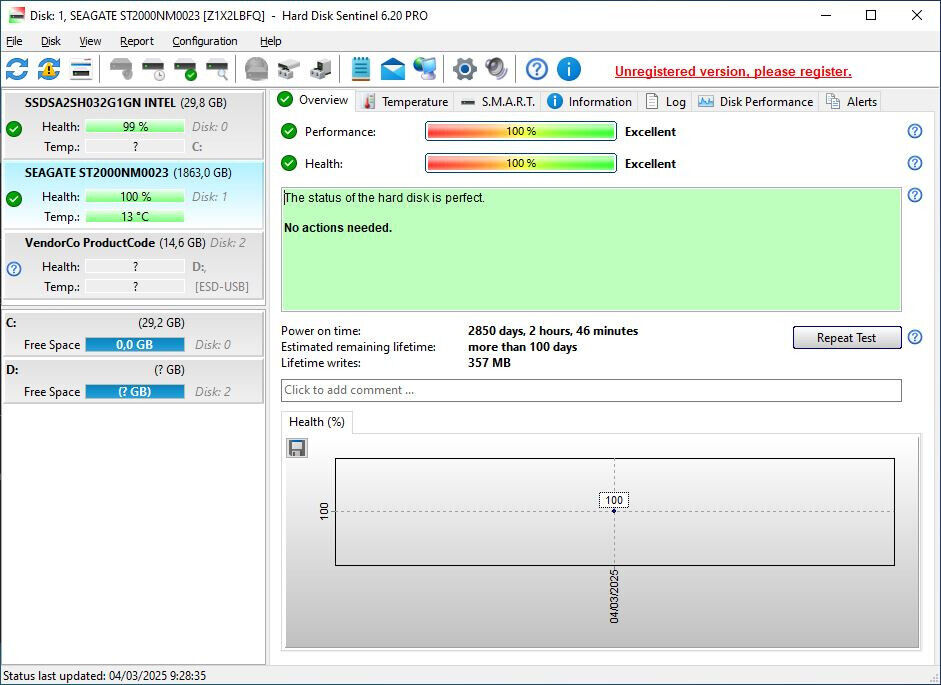This screenshot has width=941, height=685.
Task: Click the gray dome-shaped disk toolbar icon
Action: click(x=257, y=69)
